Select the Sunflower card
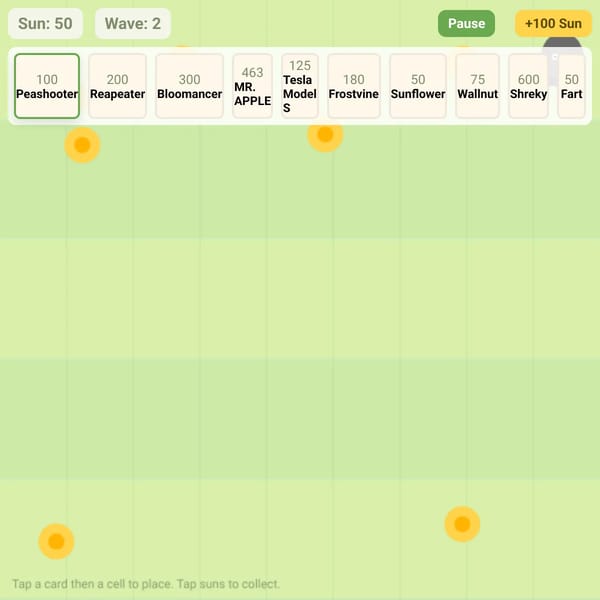The width and height of the screenshot is (600, 600). click(x=418, y=86)
